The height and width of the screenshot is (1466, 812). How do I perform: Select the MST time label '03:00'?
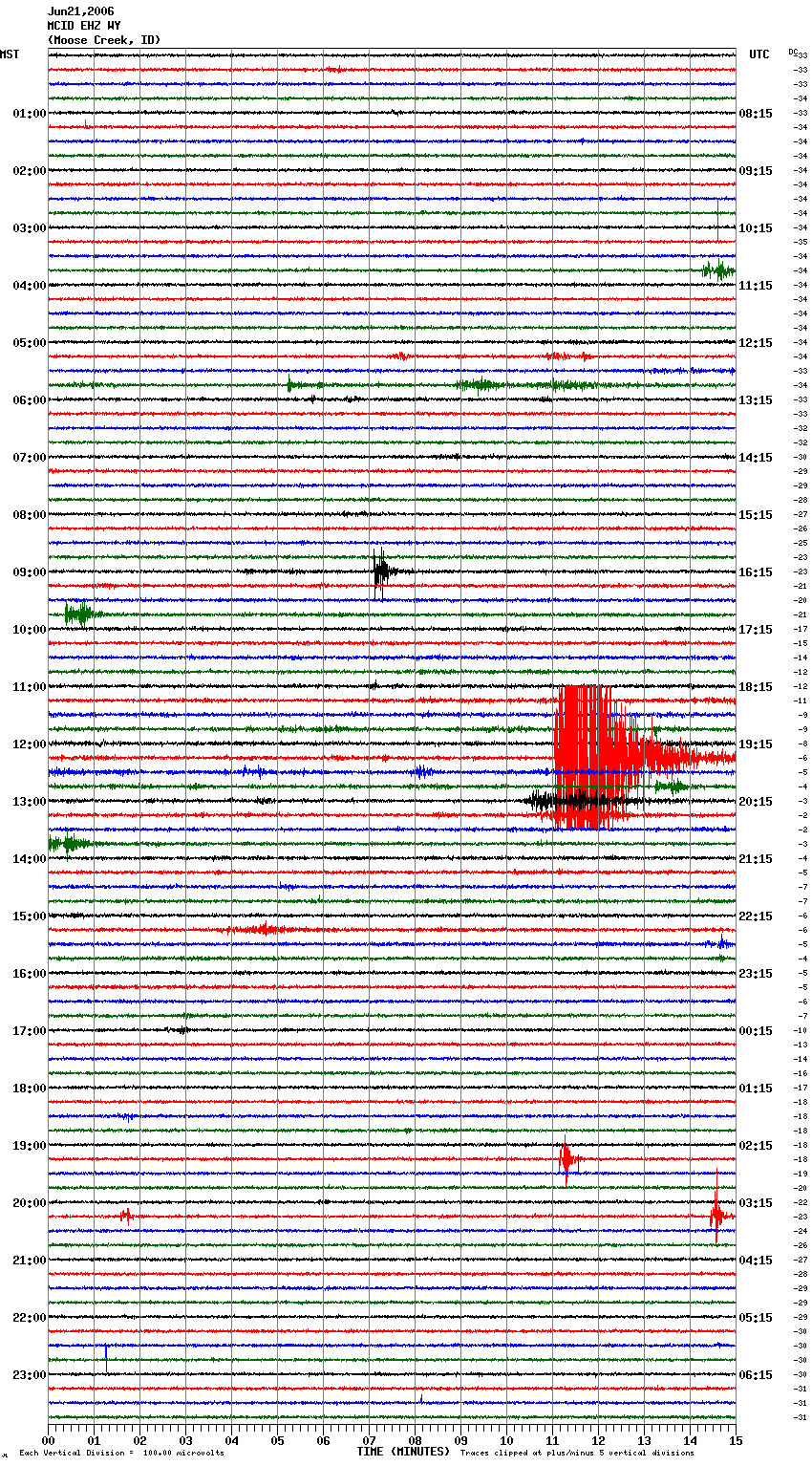tap(30, 228)
